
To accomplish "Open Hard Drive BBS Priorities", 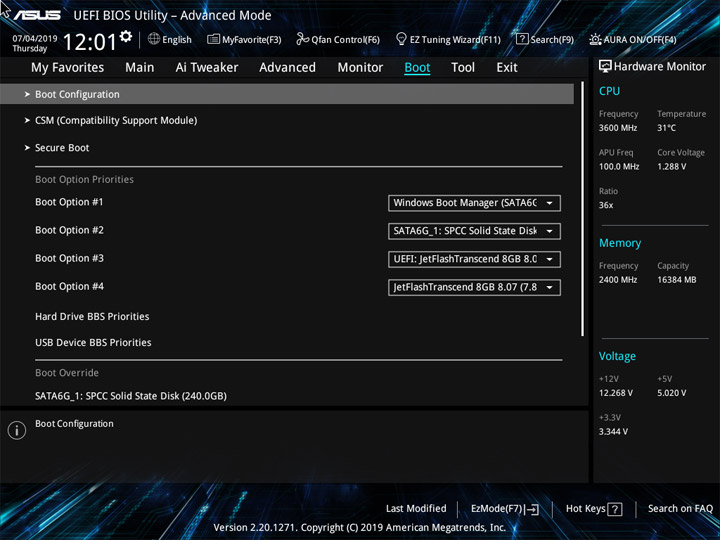I will pos(92,316).
